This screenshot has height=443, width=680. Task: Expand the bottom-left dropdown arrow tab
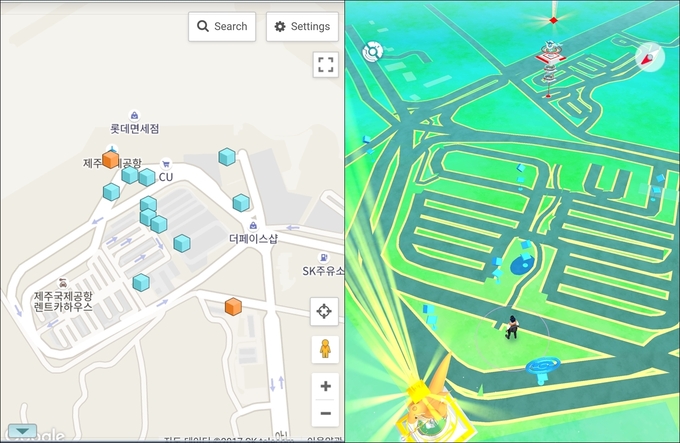(22, 431)
